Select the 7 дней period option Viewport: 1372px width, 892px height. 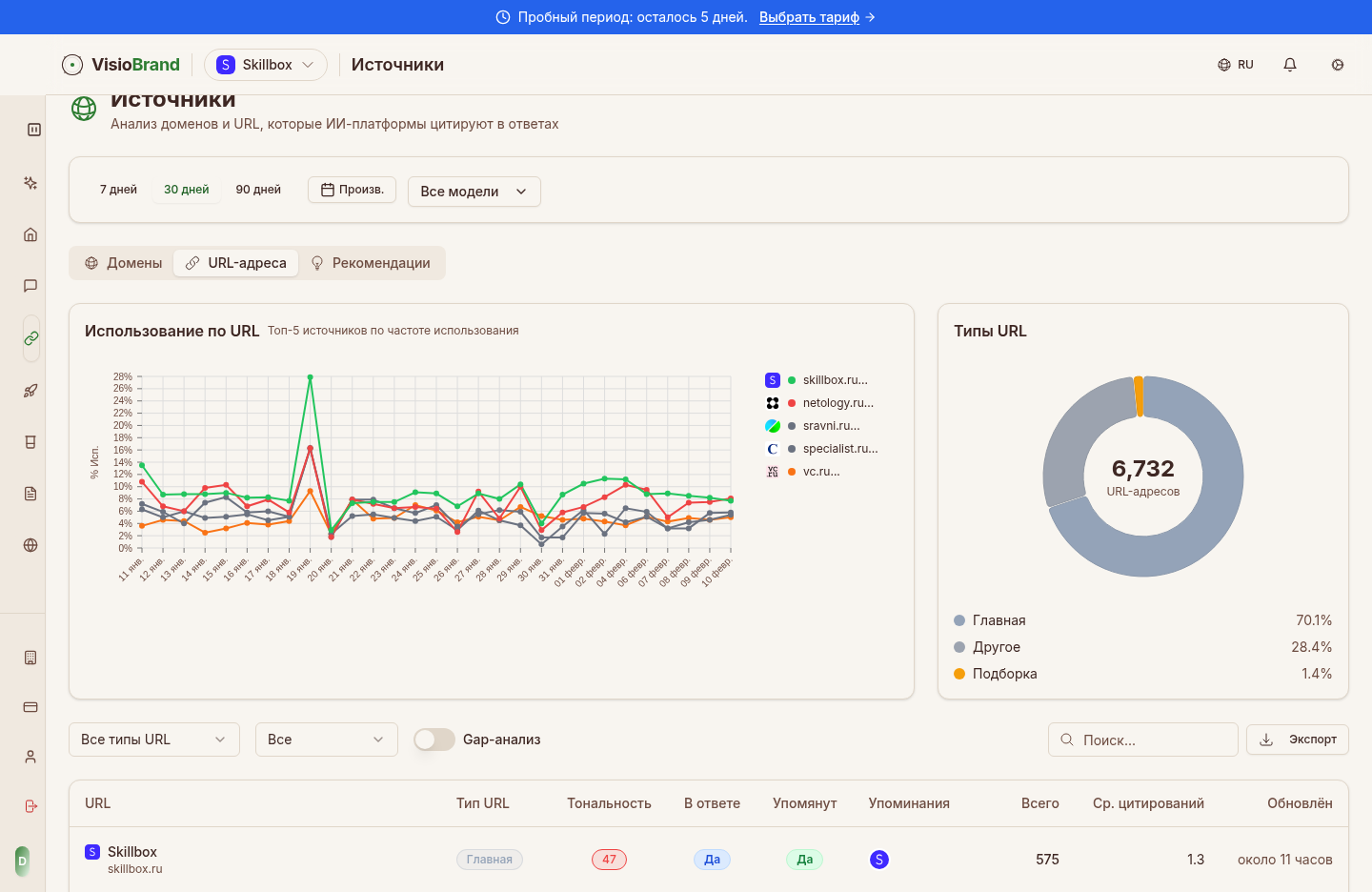117,189
